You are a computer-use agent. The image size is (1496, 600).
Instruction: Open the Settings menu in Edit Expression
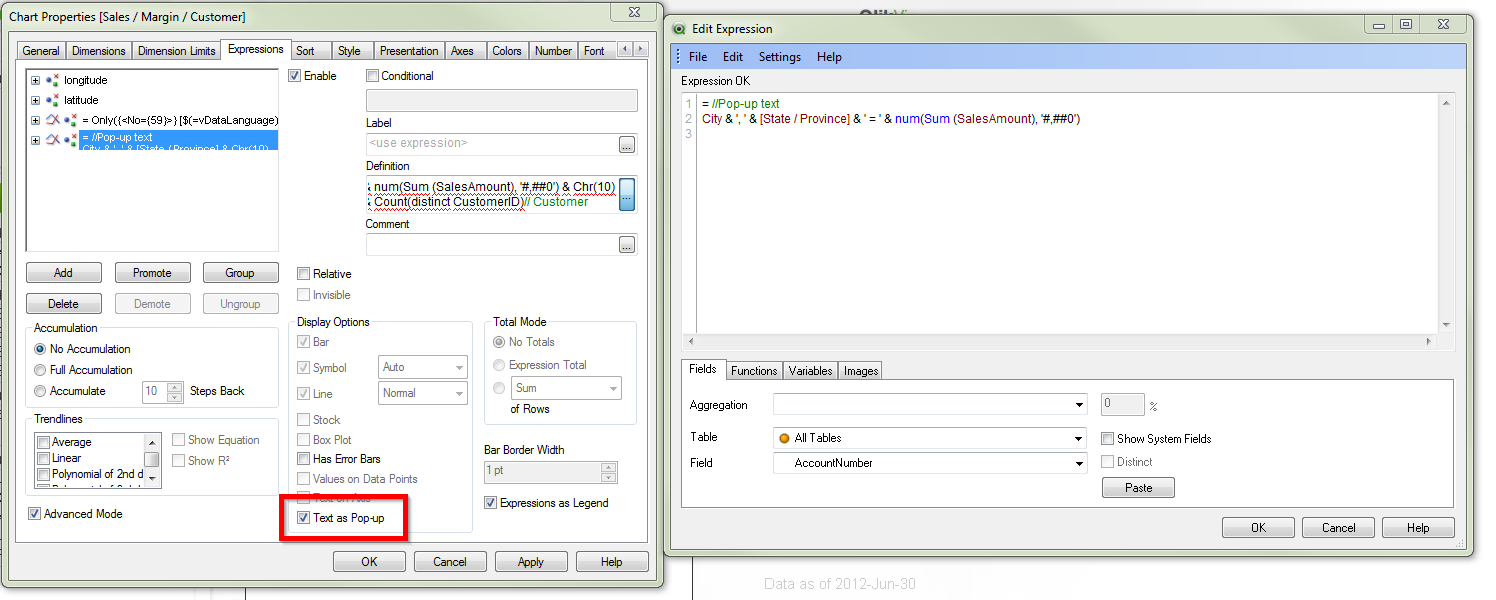pyautogui.click(x=780, y=57)
